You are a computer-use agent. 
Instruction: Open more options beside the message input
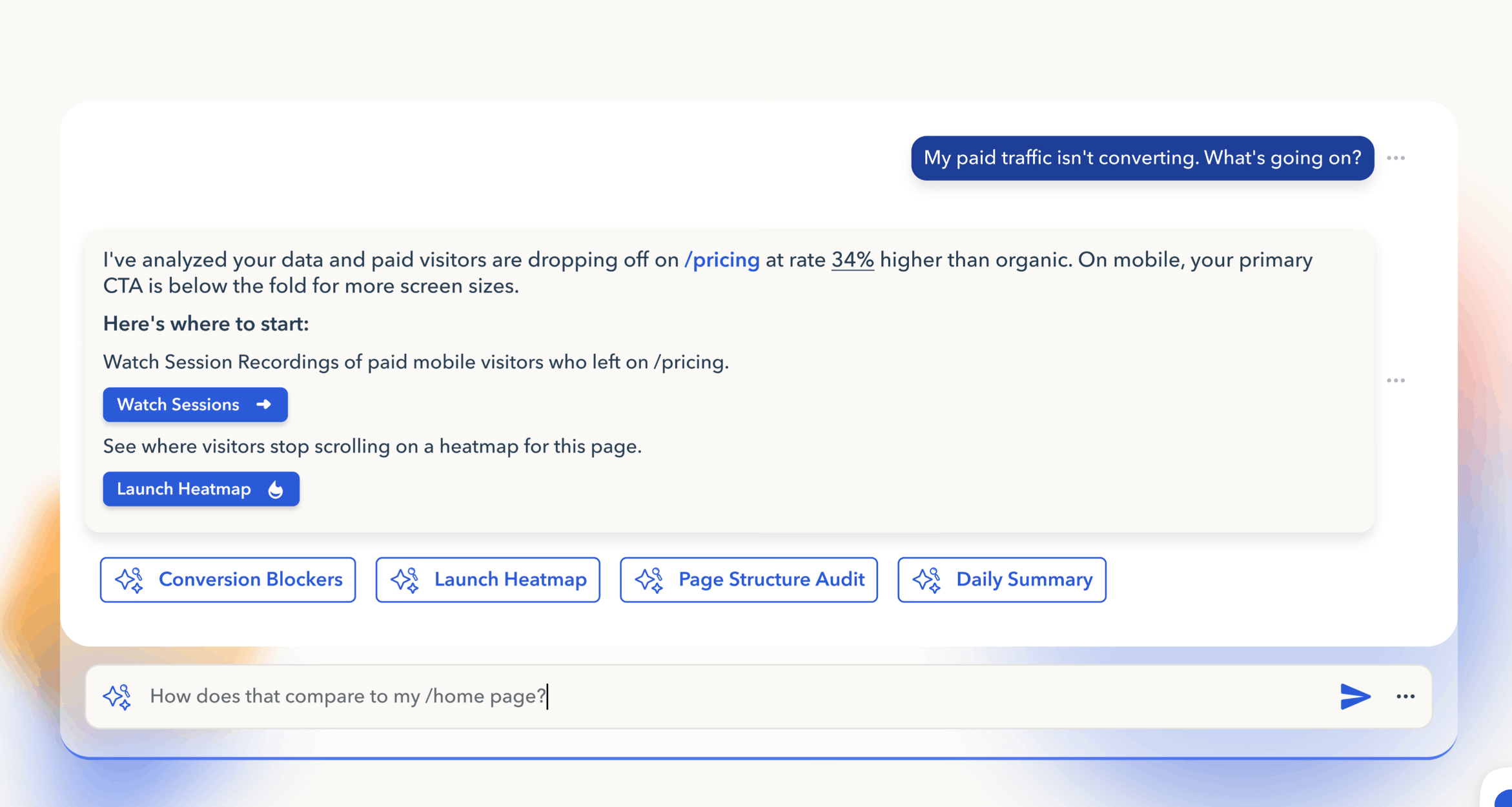click(x=1405, y=697)
